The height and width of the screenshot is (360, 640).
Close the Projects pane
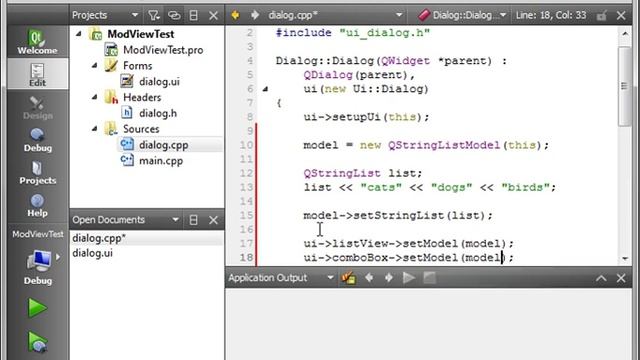pos(213,16)
